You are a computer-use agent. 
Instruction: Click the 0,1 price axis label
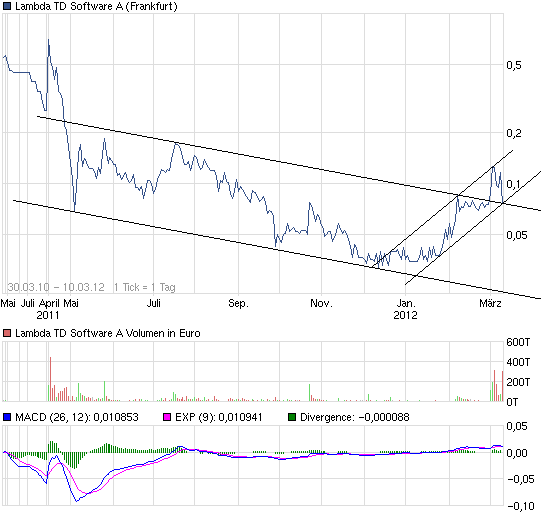[x=513, y=184]
